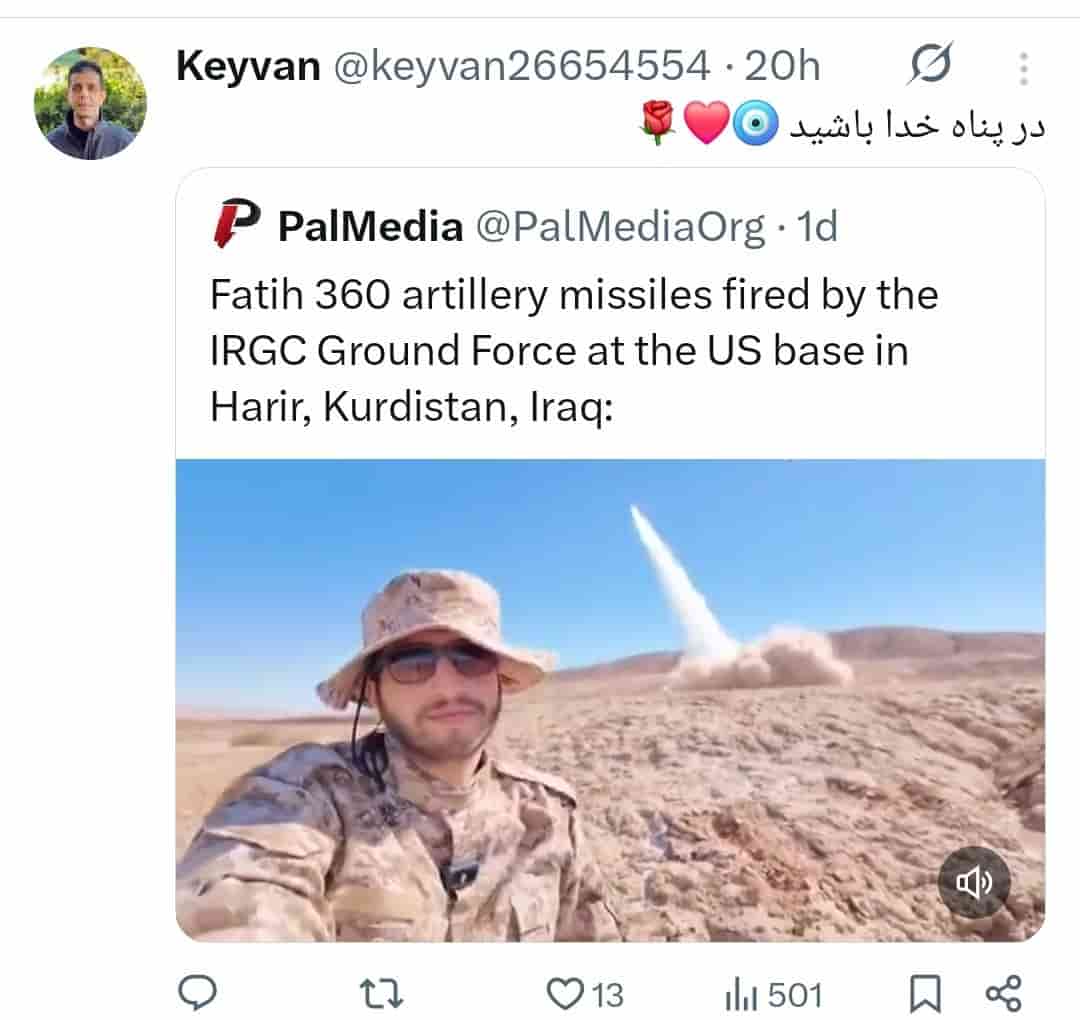Open the @keyvan26654554 handle link
Screen dimensions: 1080x1020
(x=520, y=67)
